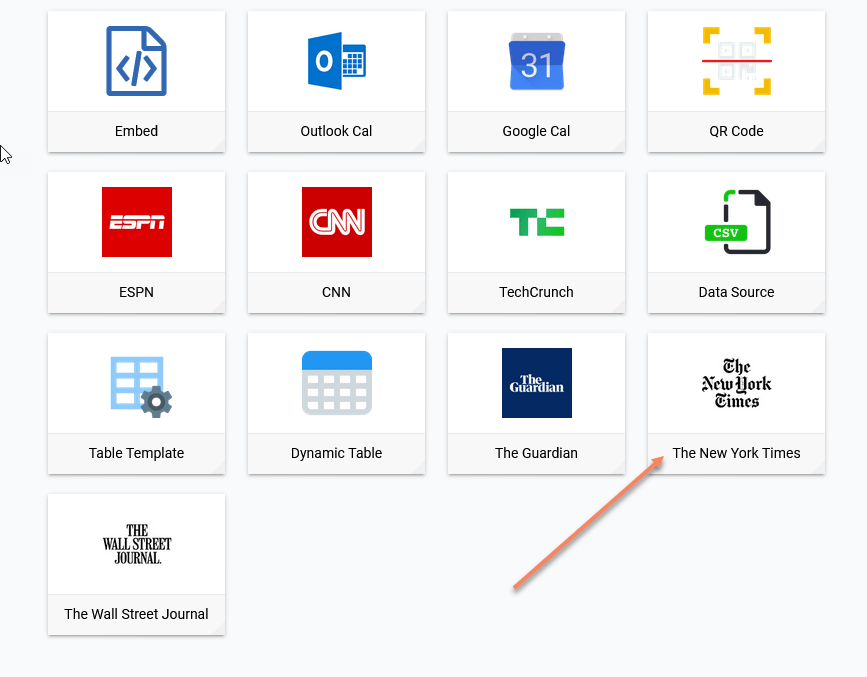The height and width of the screenshot is (677, 867).
Task: Open The Guardian logo tile
Action: coord(536,383)
